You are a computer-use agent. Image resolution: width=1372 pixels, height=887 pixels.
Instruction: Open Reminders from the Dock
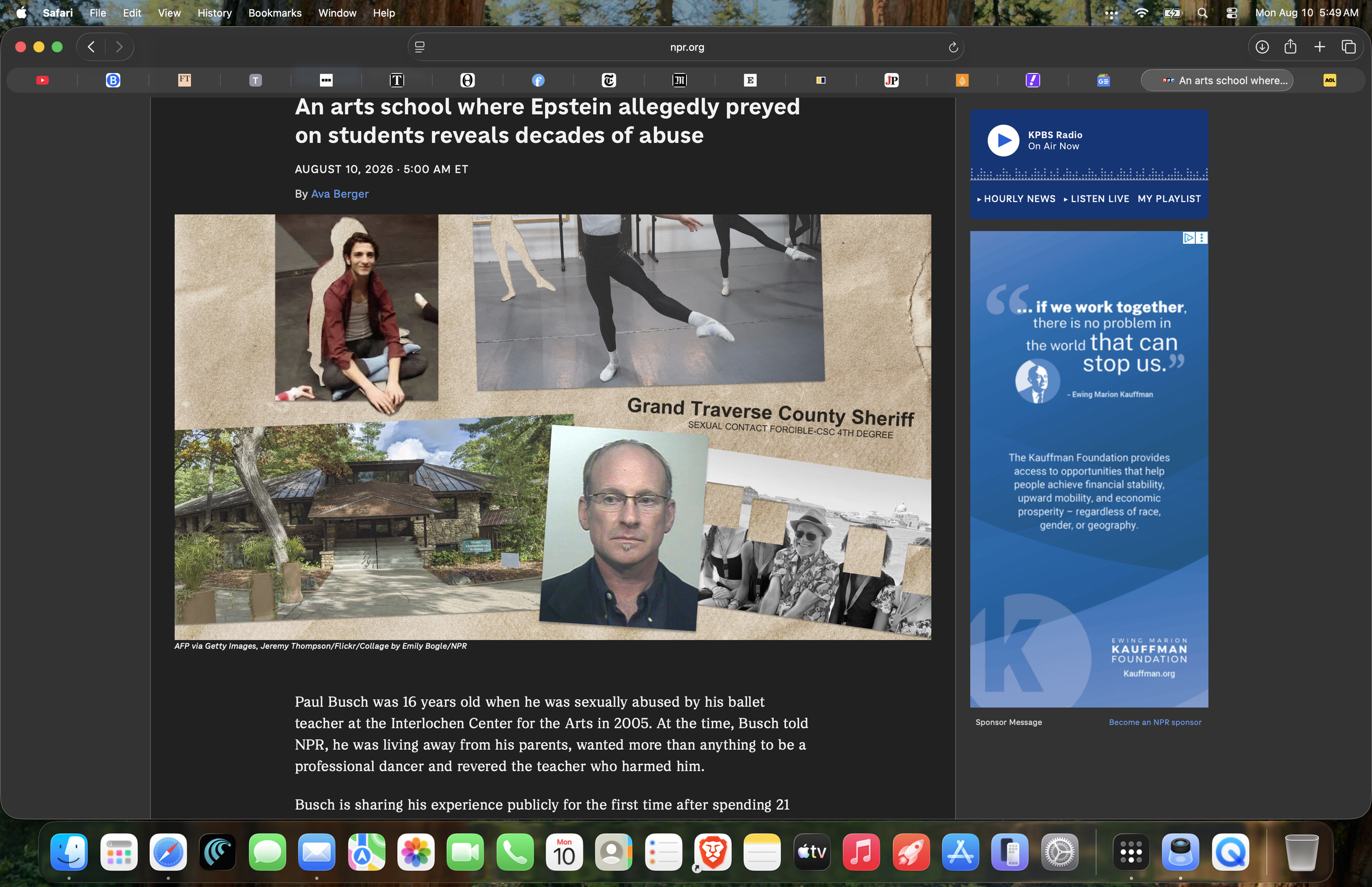click(x=663, y=852)
